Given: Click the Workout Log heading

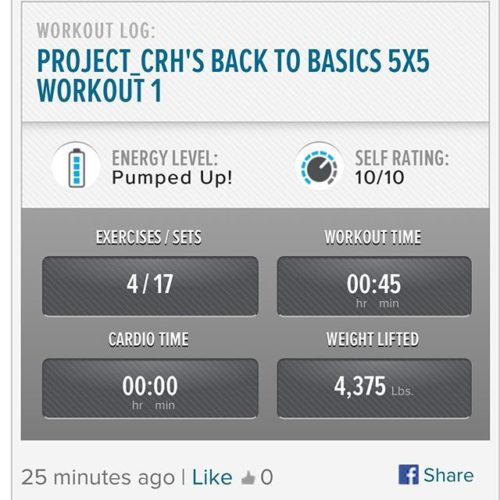Looking at the screenshot, I should click(96, 31).
